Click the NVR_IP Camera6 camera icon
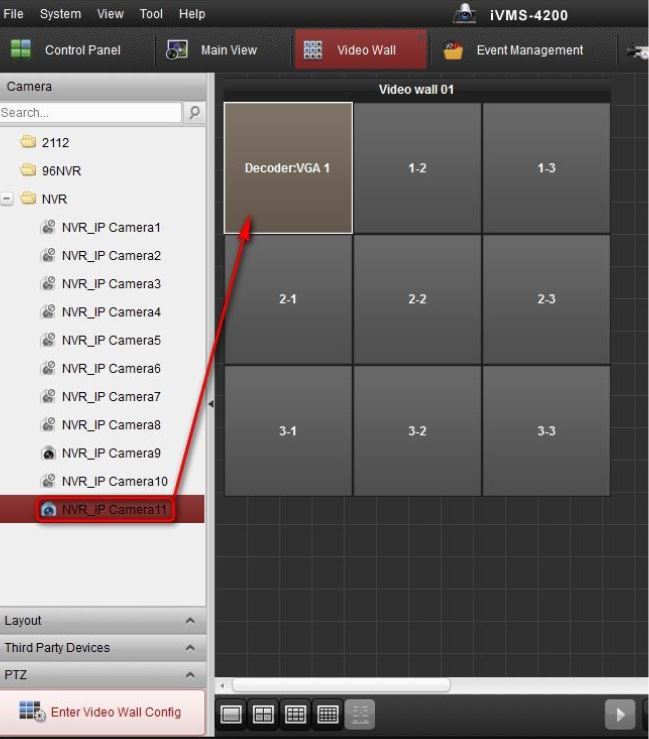This screenshot has width=649, height=739. [x=48, y=368]
